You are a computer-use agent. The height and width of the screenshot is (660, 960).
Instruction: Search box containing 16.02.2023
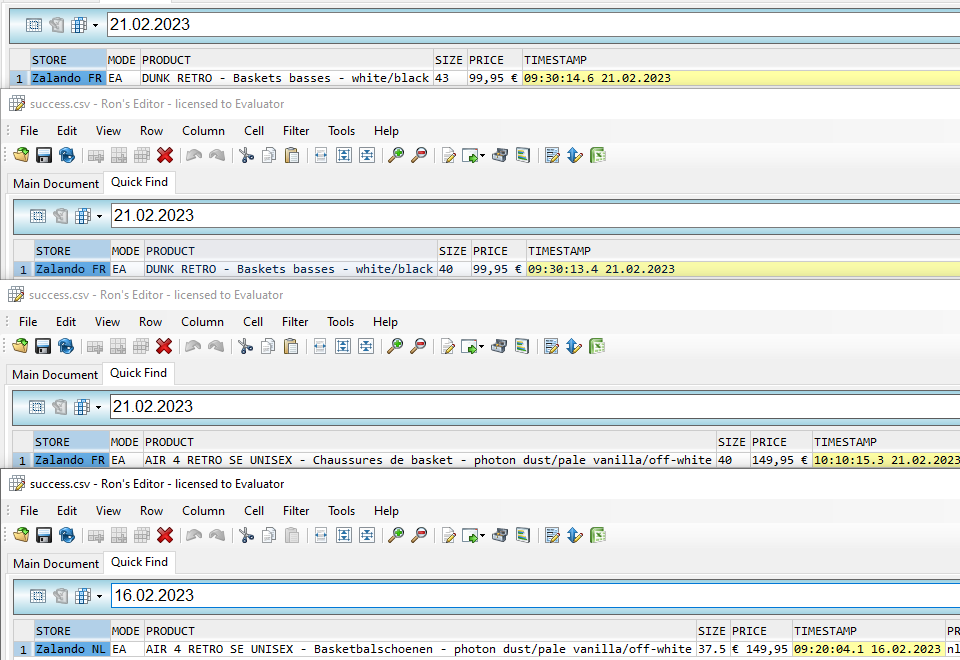pos(535,596)
